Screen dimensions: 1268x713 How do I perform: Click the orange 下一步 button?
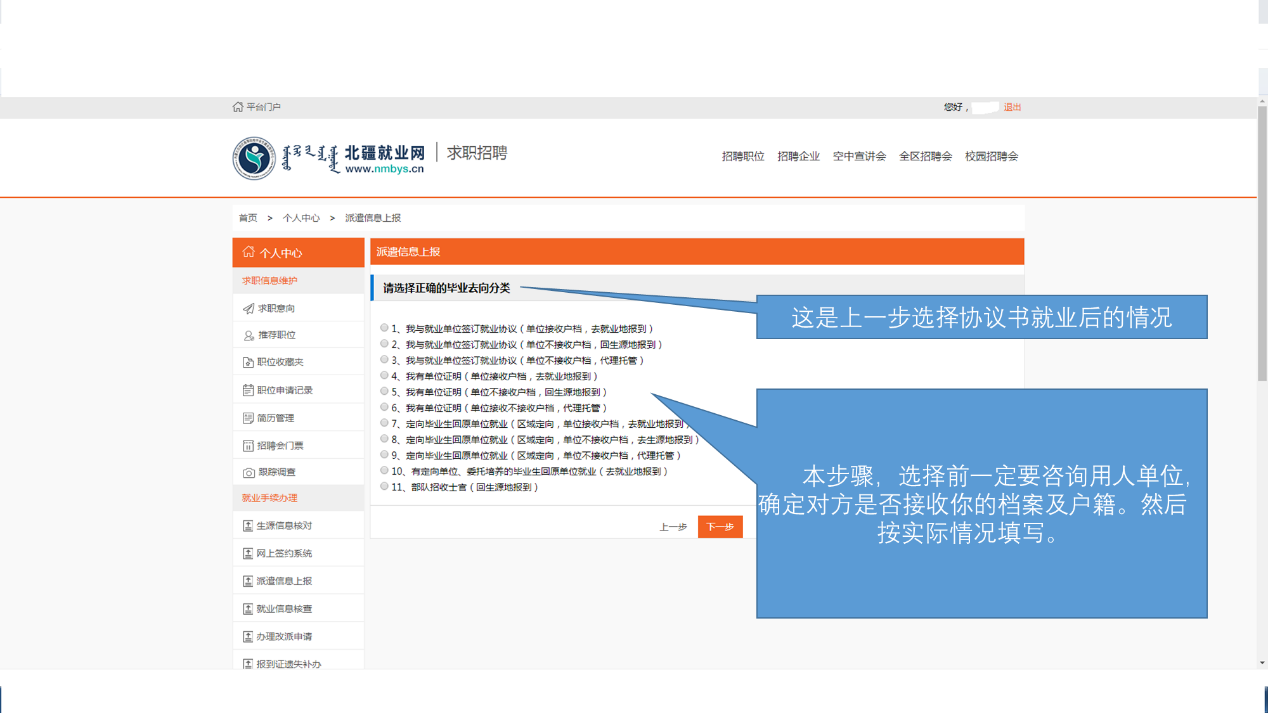click(720, 527)
